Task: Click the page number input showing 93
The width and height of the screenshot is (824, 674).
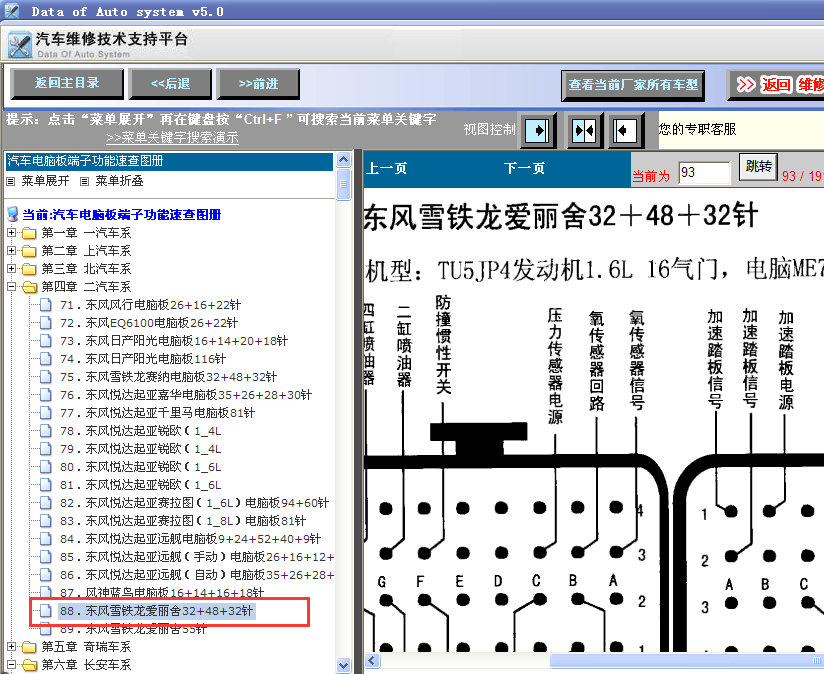Action: pyautogui.click(x=704, y=172)
